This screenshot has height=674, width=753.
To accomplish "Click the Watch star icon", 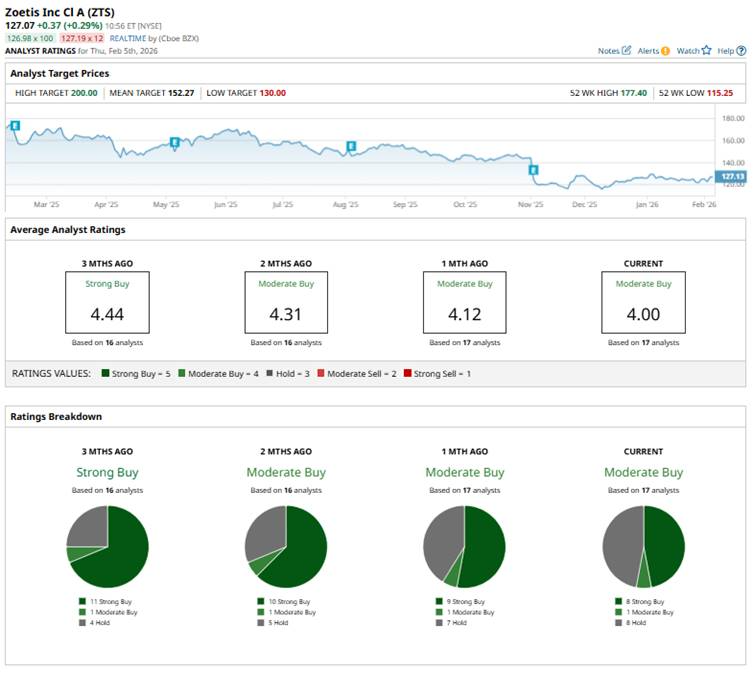I will 706,50.
